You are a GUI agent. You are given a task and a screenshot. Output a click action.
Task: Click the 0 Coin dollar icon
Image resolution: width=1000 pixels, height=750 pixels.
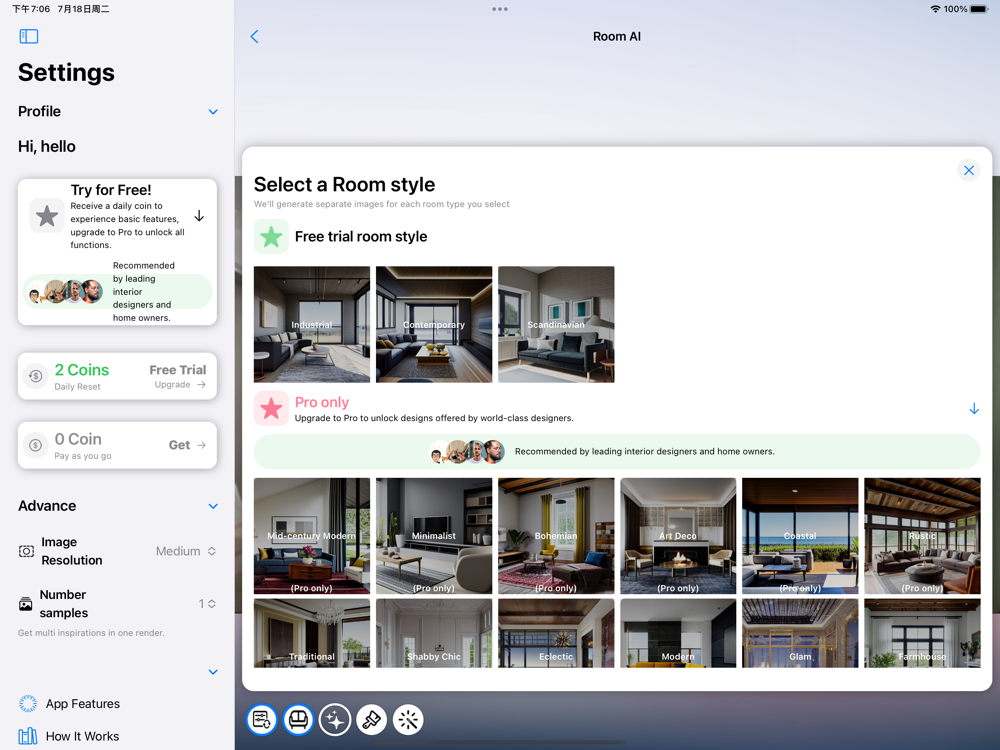coord(36,445)
